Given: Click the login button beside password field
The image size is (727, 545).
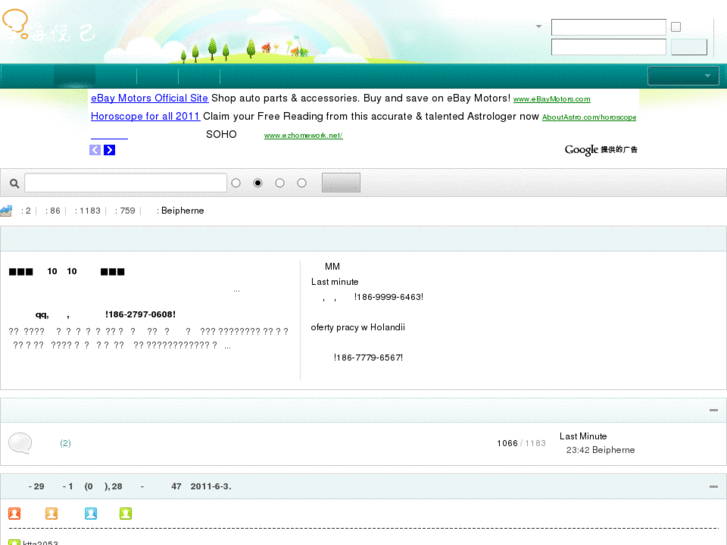Looking at the screenshot, I should 689,47.
